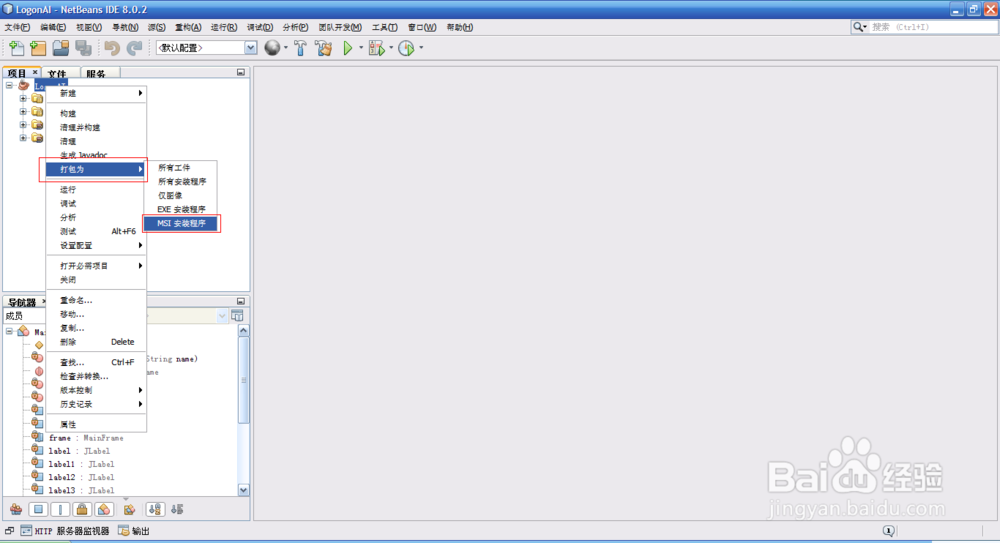Choose 仅图像 in the submenu
The image size is (1000, 543).
(181, 195)
